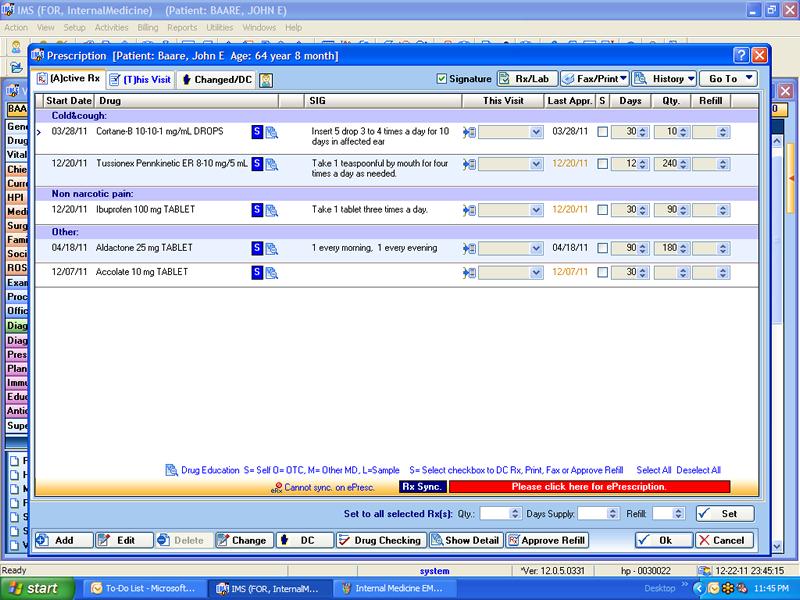Click the blue S icon for Aldactone

pos(257,248)
